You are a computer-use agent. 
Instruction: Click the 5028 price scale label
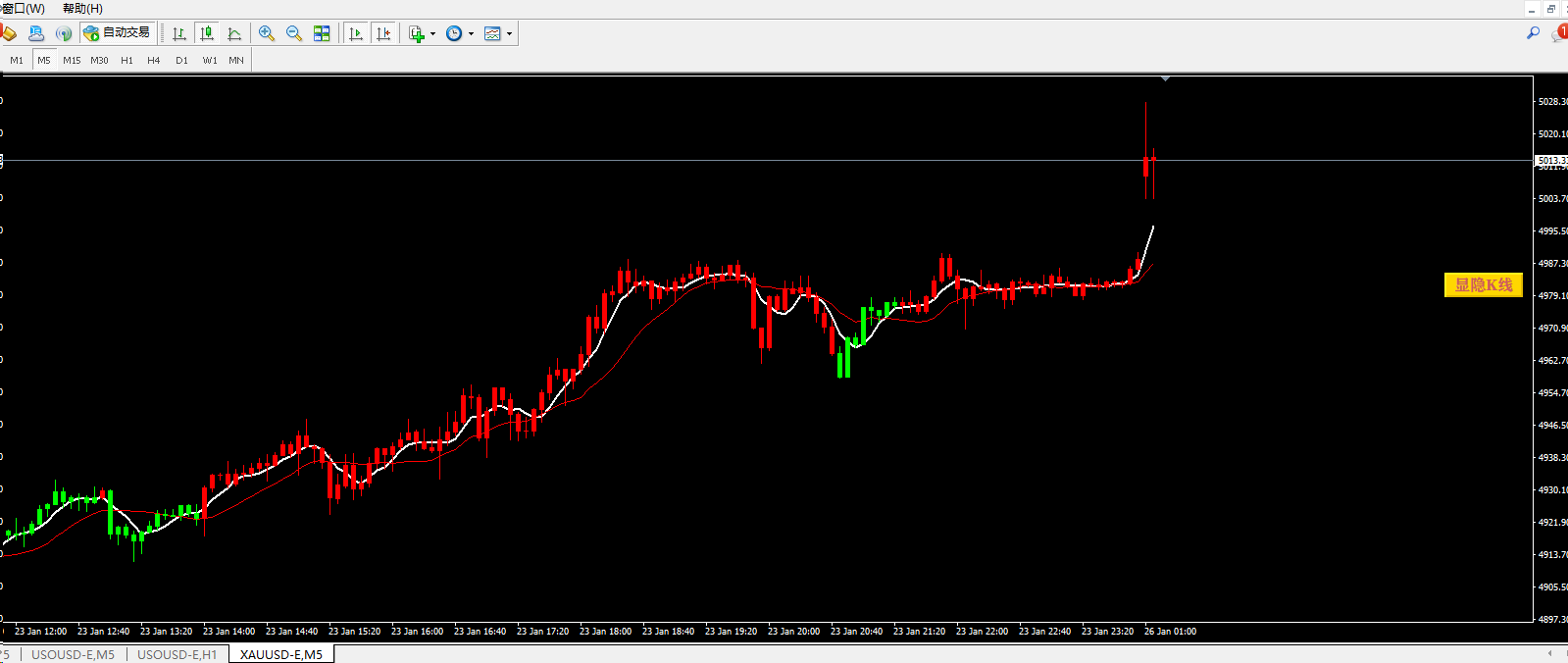click(x=1552, y=101)
